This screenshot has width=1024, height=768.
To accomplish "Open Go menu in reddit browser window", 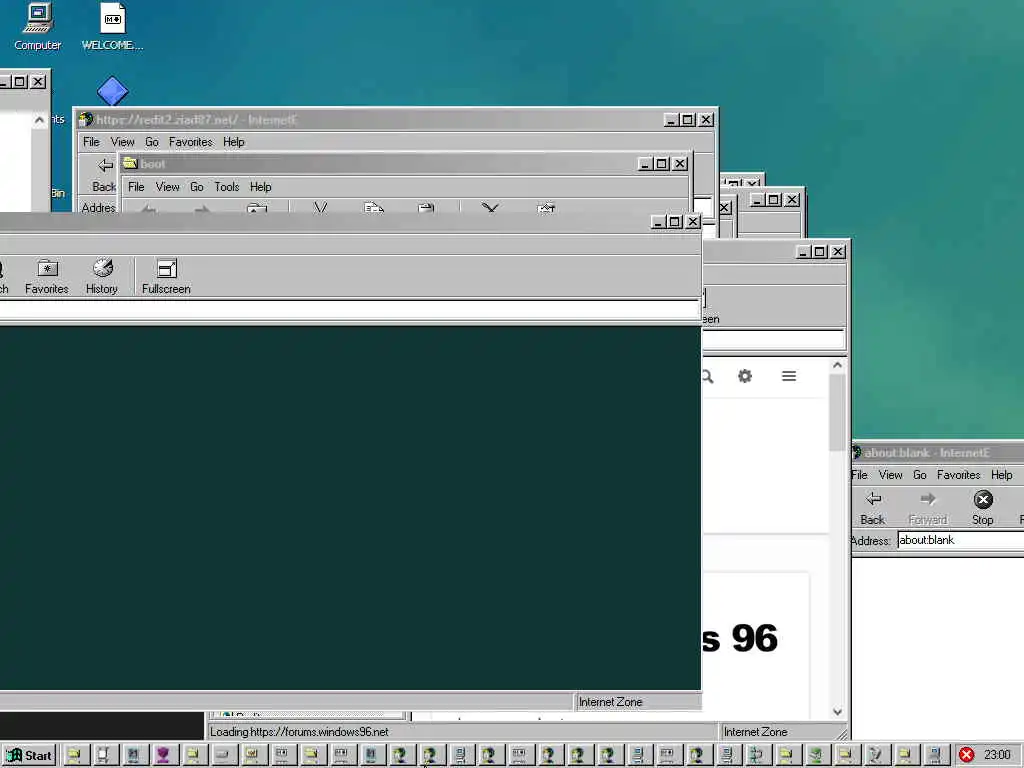I will [x=152, y=142].
